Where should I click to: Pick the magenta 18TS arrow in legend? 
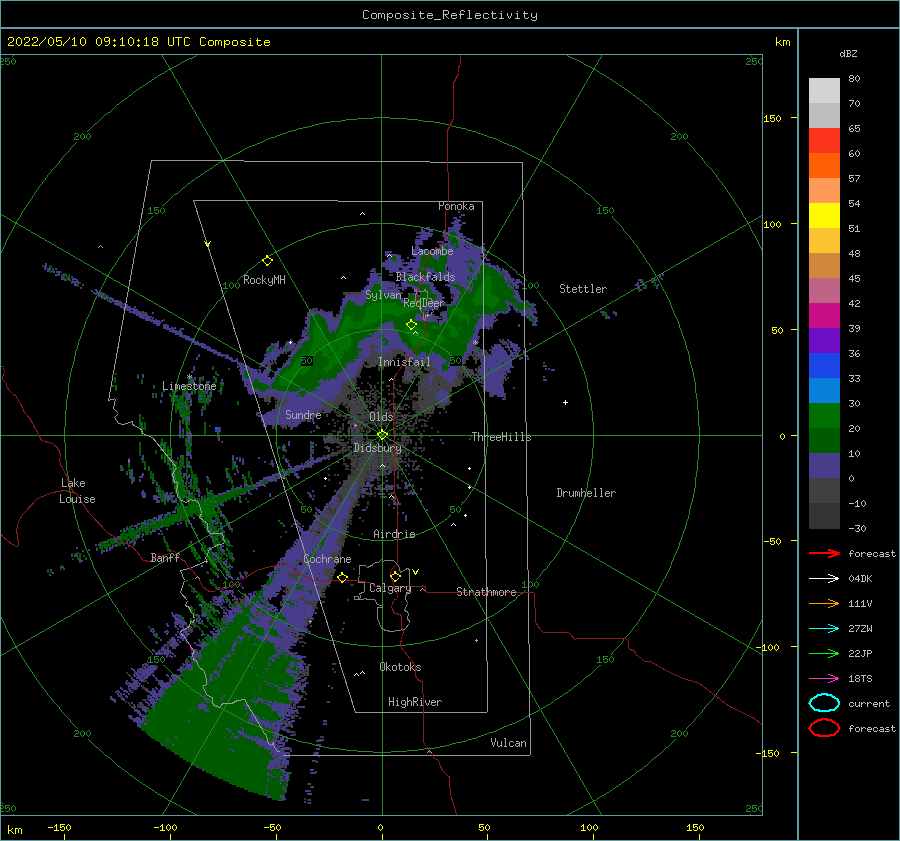tap(824, 678)
